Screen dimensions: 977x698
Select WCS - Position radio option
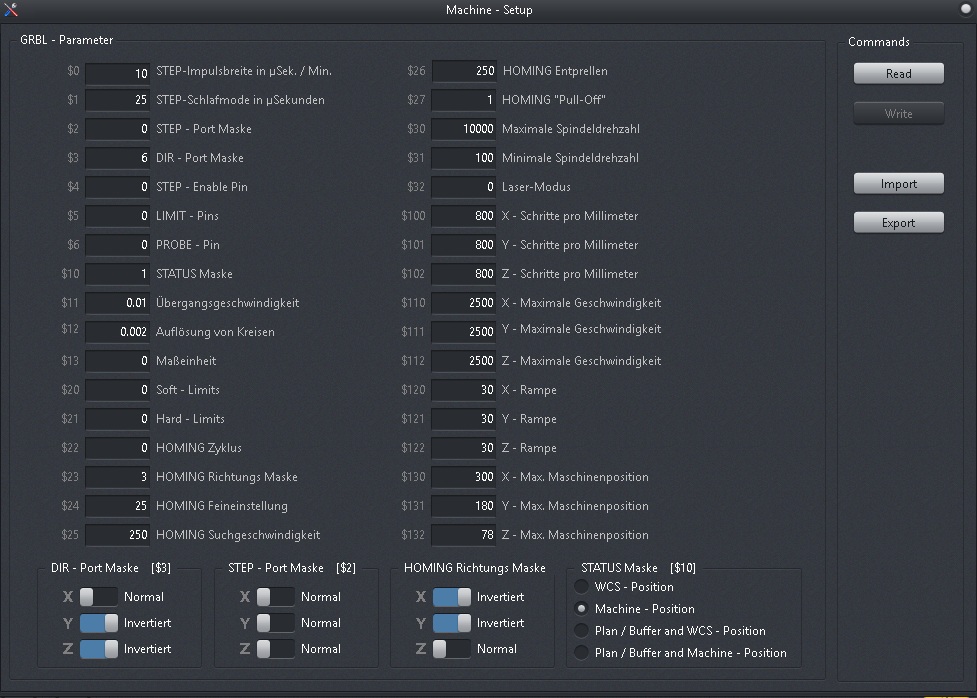tap(581, 587)
